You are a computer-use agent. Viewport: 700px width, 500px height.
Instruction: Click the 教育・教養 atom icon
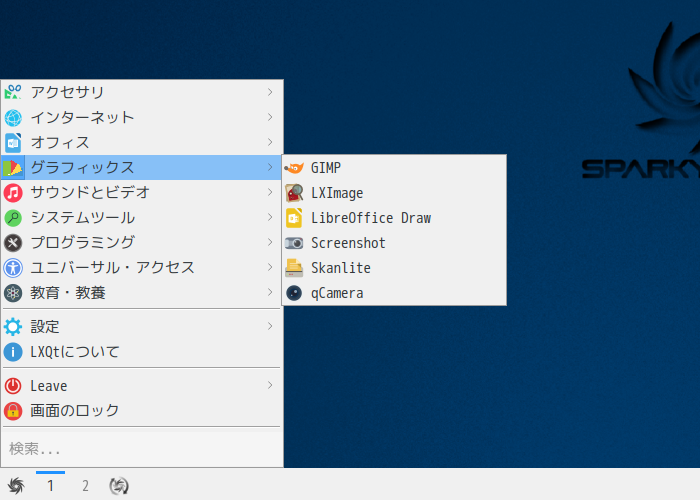pos(13,293)
